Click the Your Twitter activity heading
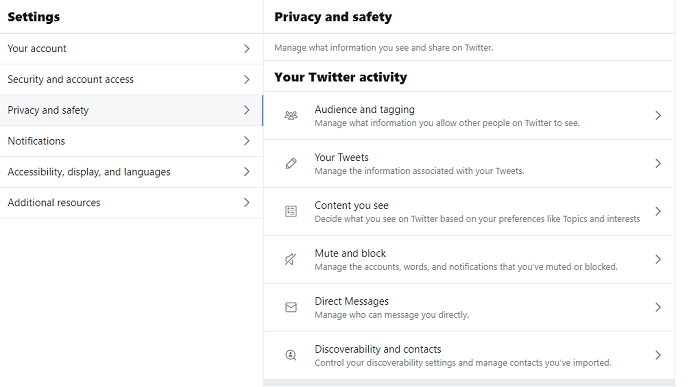The image size is (700, 387). [x=341, y=77]
